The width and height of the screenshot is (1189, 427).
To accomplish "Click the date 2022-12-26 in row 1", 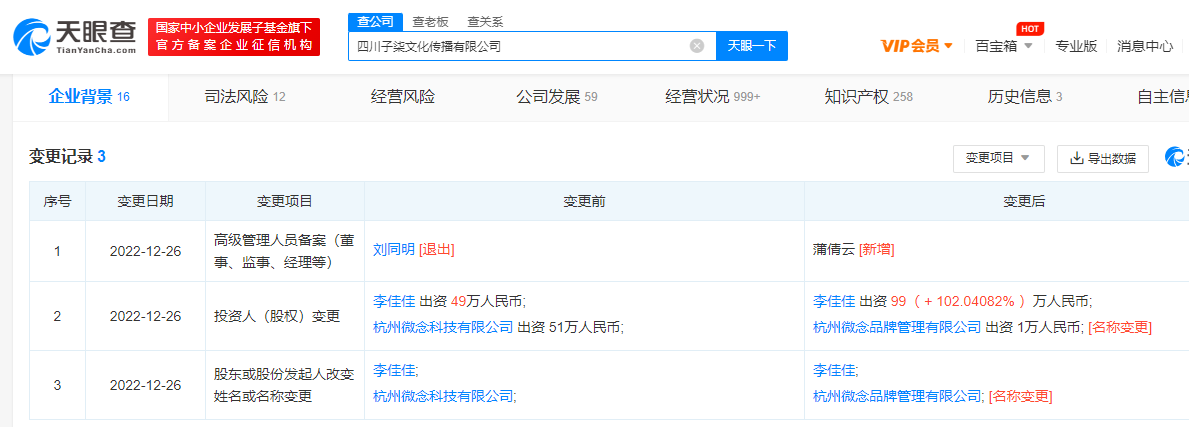I will click(x=146, y=250).
